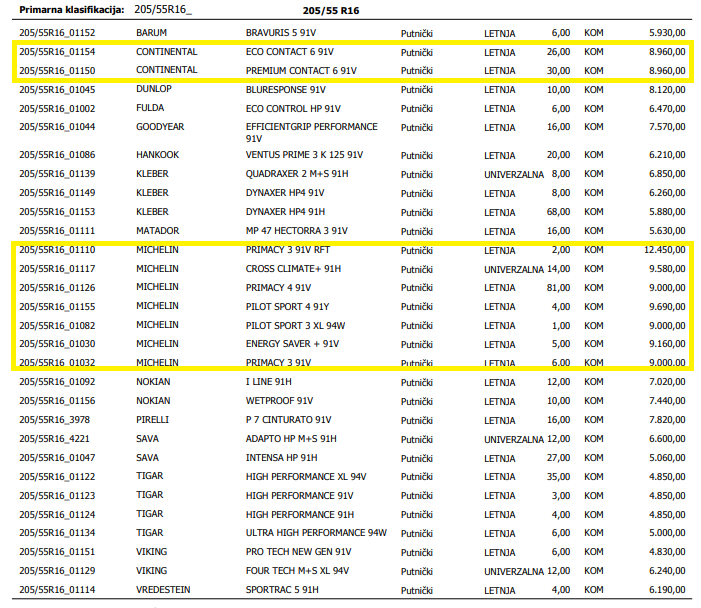Select PREMIUM CONTACT 6 91V text
Image resolution: width=701 pixels, height=608 pixels.
tap(301, 71)
